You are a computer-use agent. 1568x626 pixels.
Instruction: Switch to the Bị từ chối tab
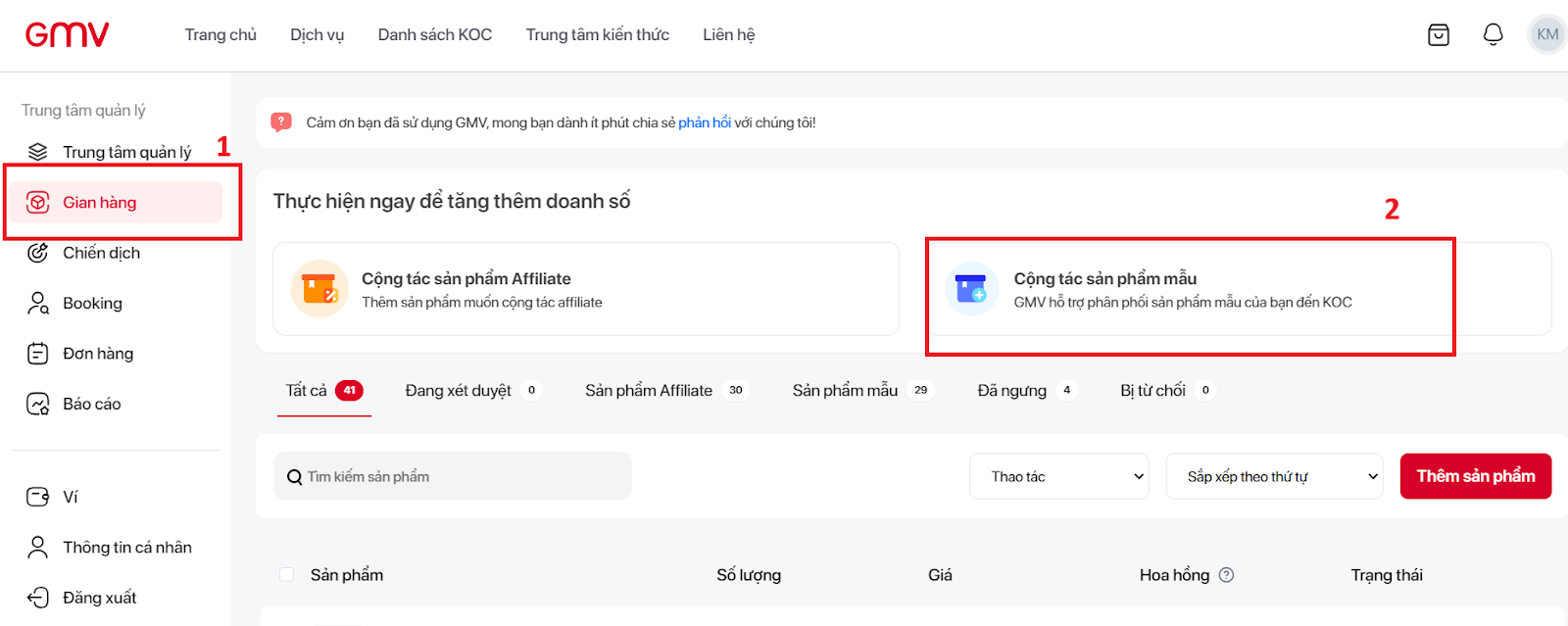[x=1167, y=390]
